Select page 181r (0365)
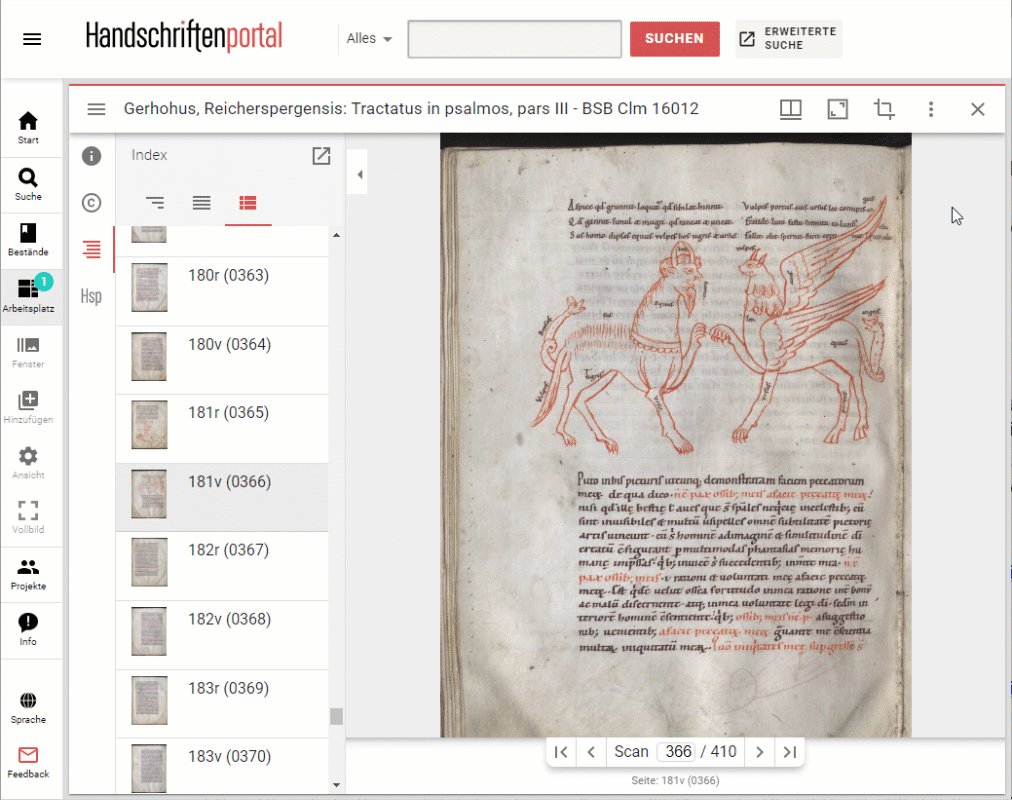The width and height of the screenshot is (1012, 800). (x=221, y=429)
